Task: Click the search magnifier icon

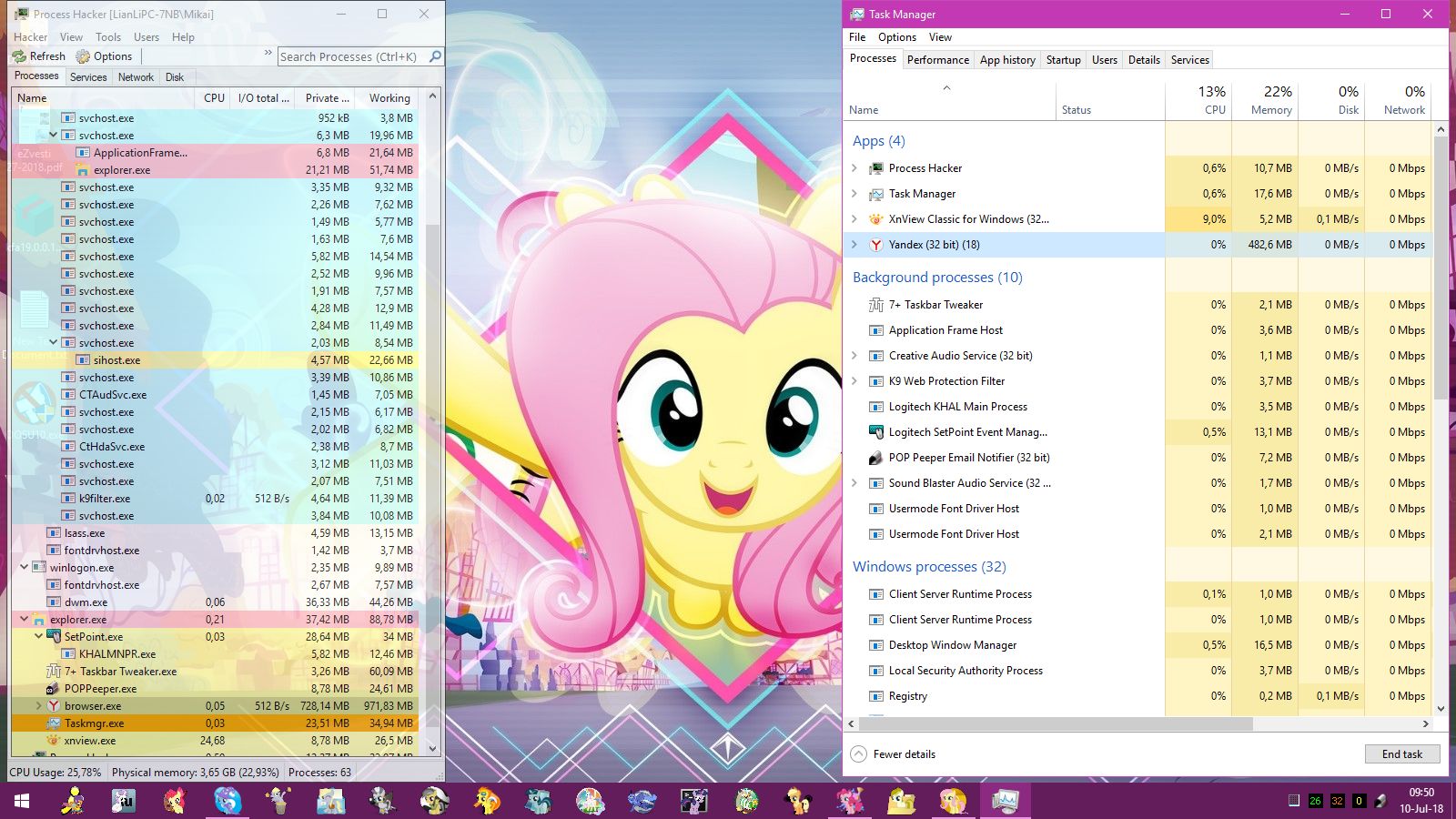Action: (435, 56)
